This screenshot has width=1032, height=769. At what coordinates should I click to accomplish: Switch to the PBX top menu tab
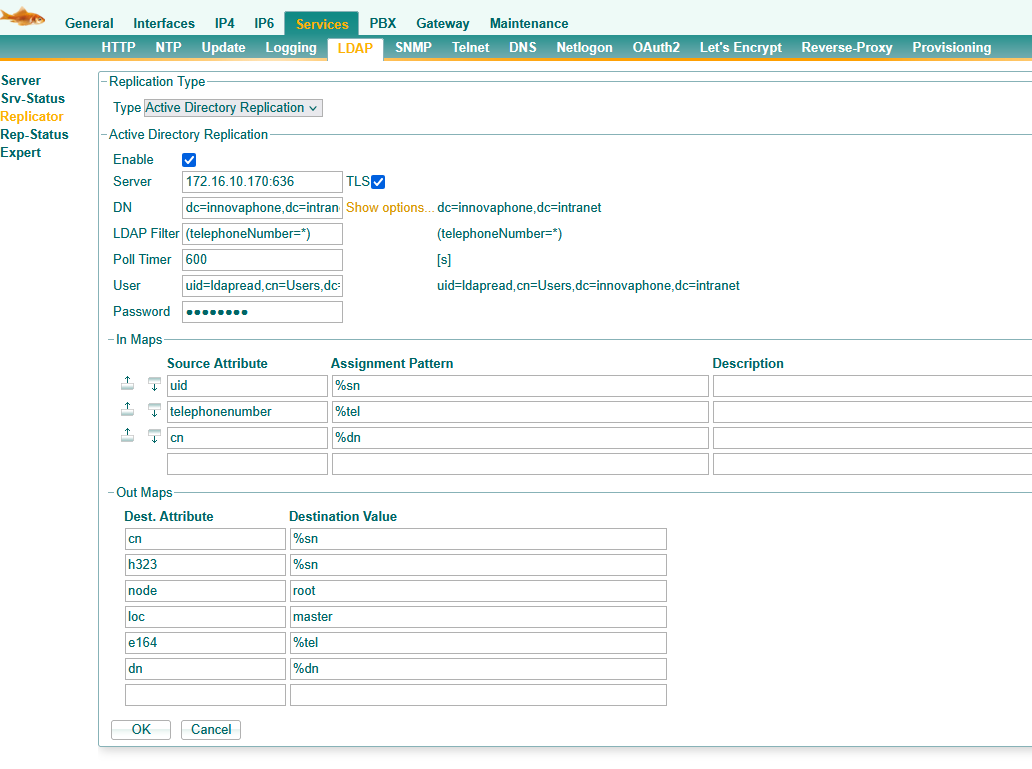tap(382, 24)
